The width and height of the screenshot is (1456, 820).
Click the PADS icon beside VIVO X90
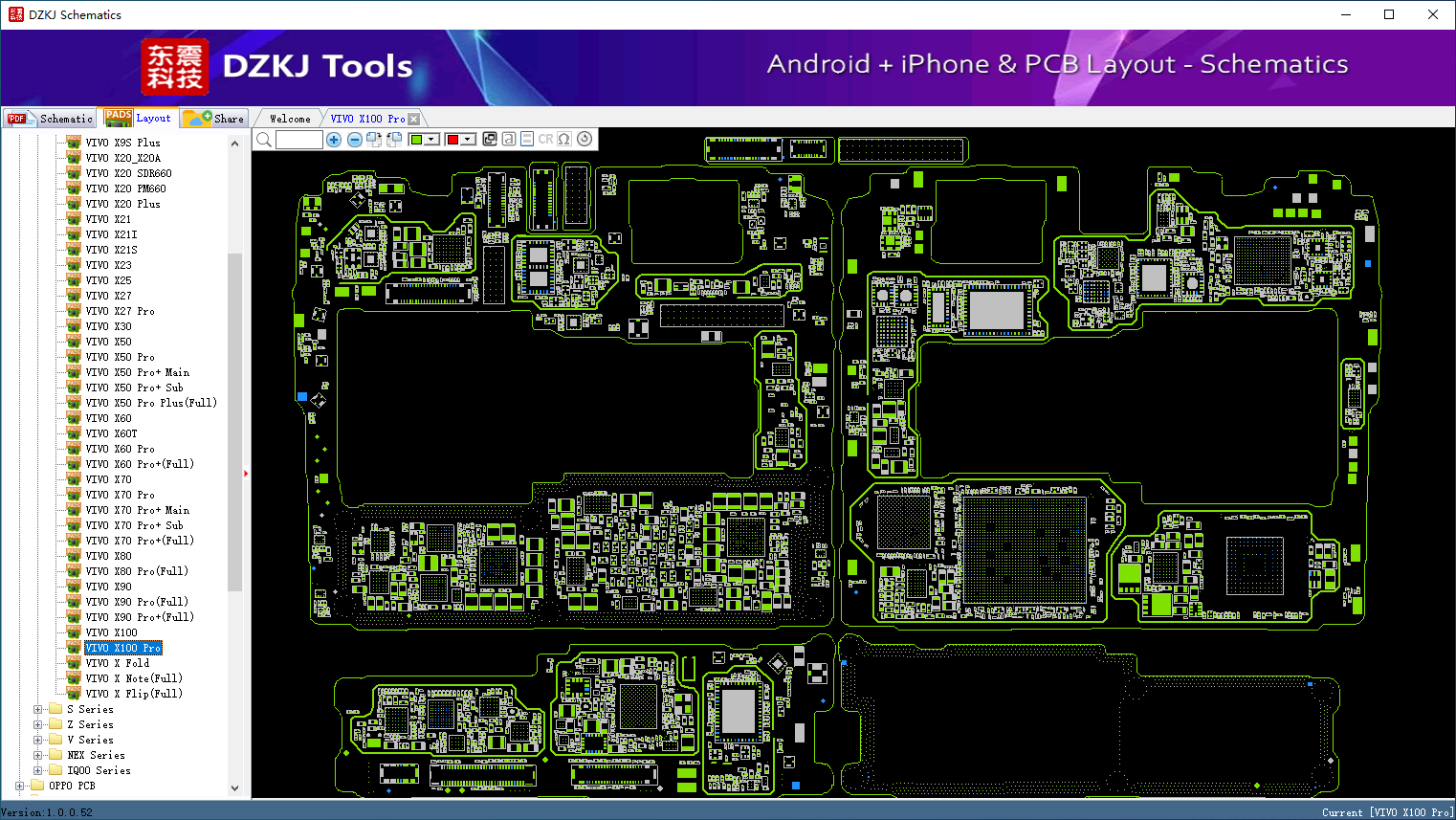pyautogui.click(x=74, y=587)
